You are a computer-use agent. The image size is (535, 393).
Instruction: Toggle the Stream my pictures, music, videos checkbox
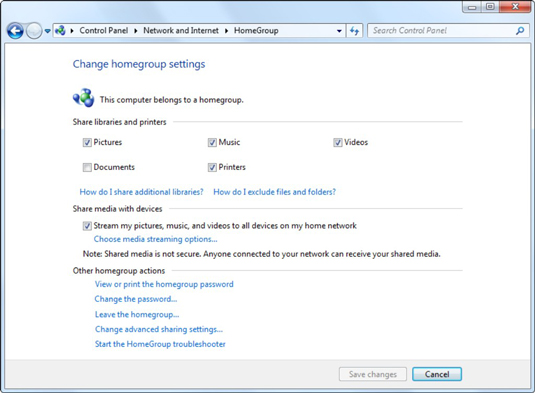87,226
